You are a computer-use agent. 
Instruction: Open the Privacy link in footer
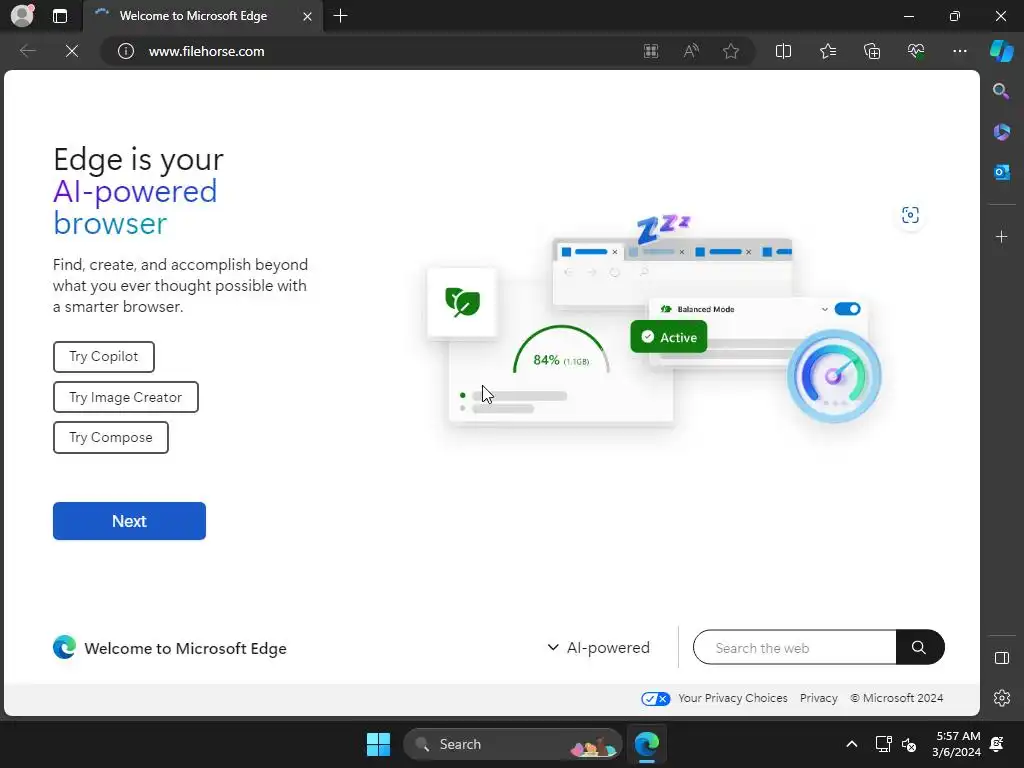coord(818,698)
